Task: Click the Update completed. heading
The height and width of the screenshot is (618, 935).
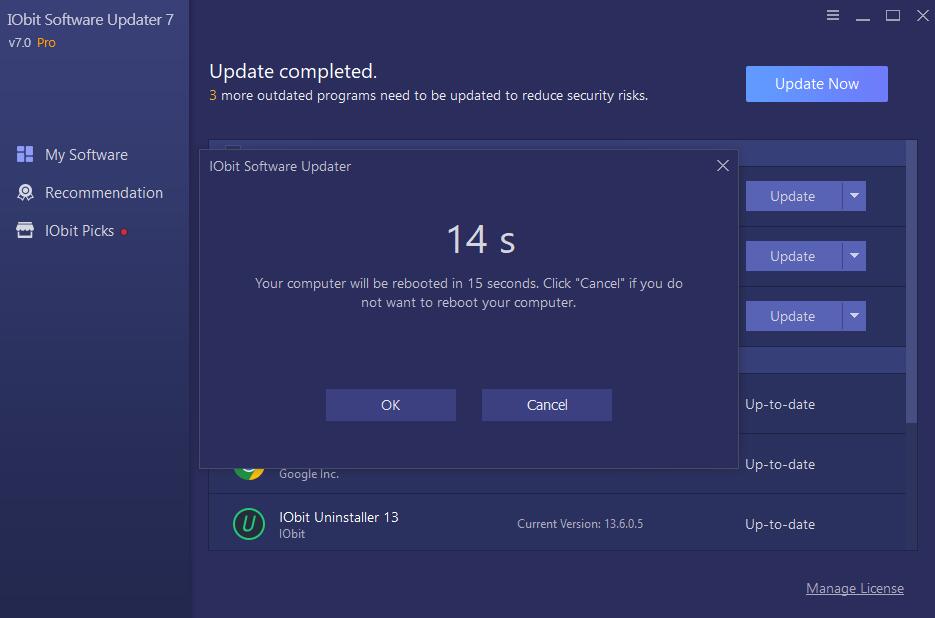Action: pos(293,72)
